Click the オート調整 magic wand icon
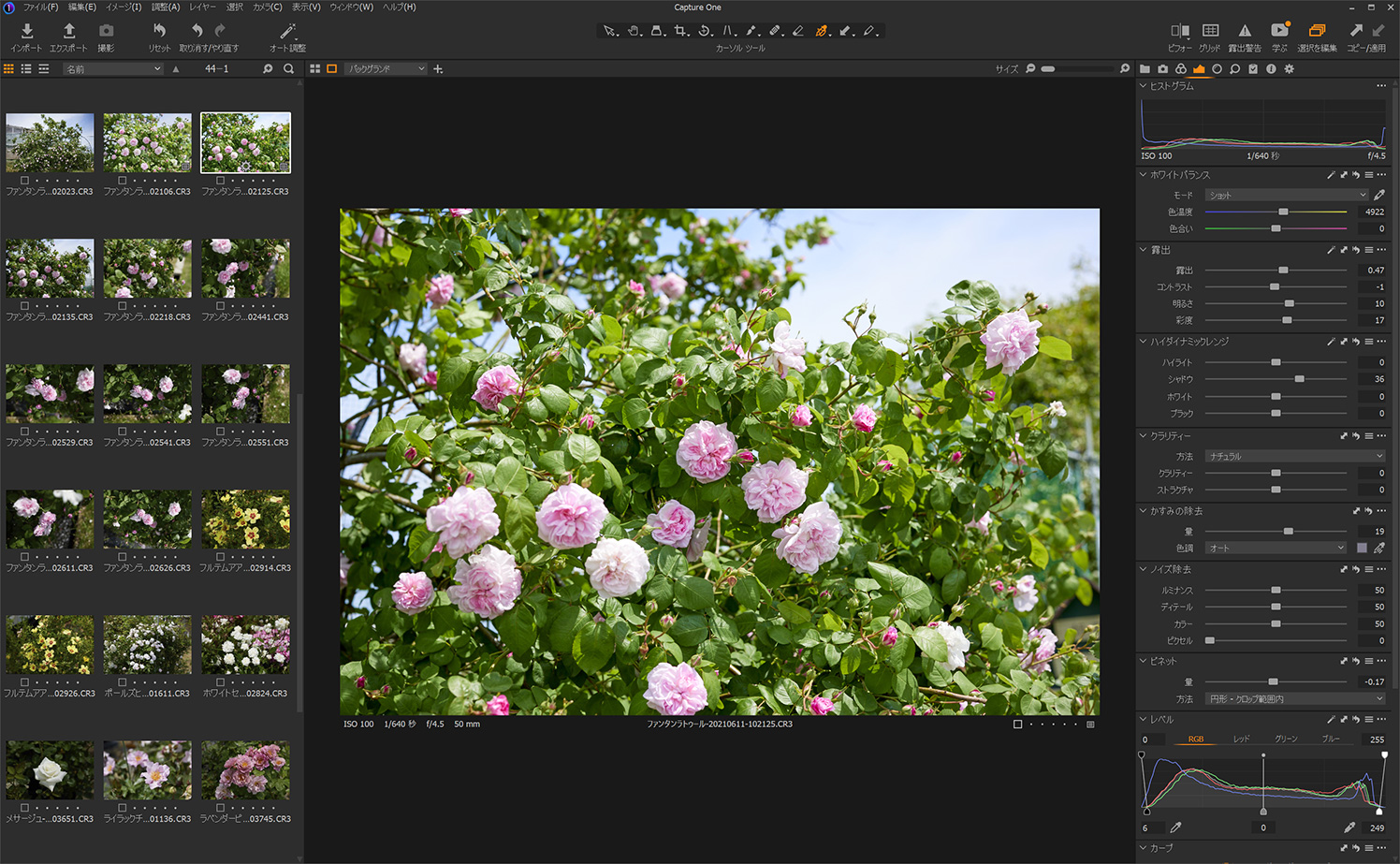Image resolution: width=1400 pixels, height=864 pixels. pos(287,32)
